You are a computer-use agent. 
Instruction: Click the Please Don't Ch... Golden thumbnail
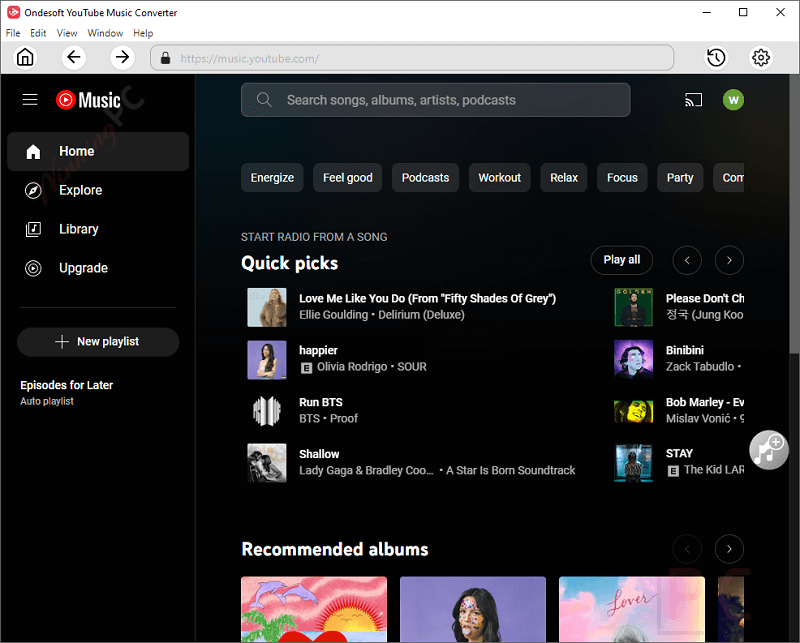click(x=634, y=307)
